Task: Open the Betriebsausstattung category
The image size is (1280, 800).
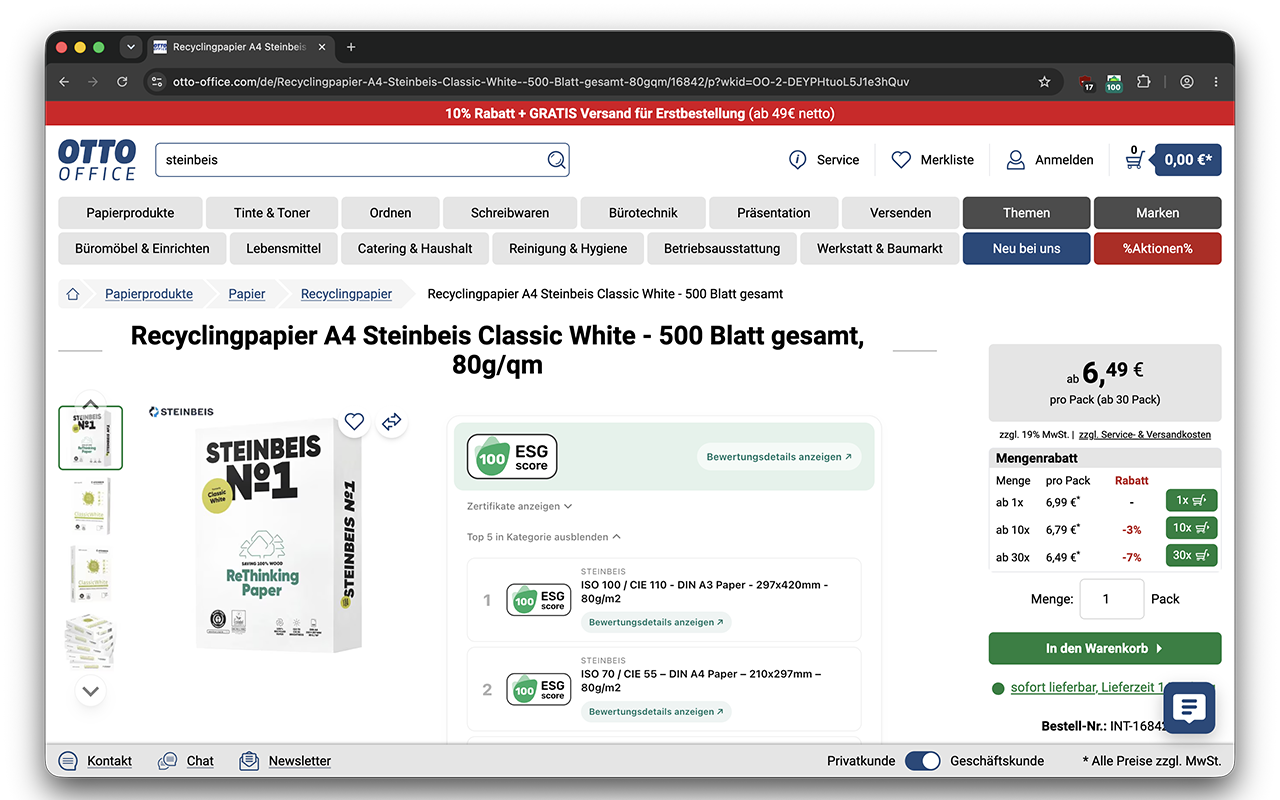Action: [x=722, y=249]
